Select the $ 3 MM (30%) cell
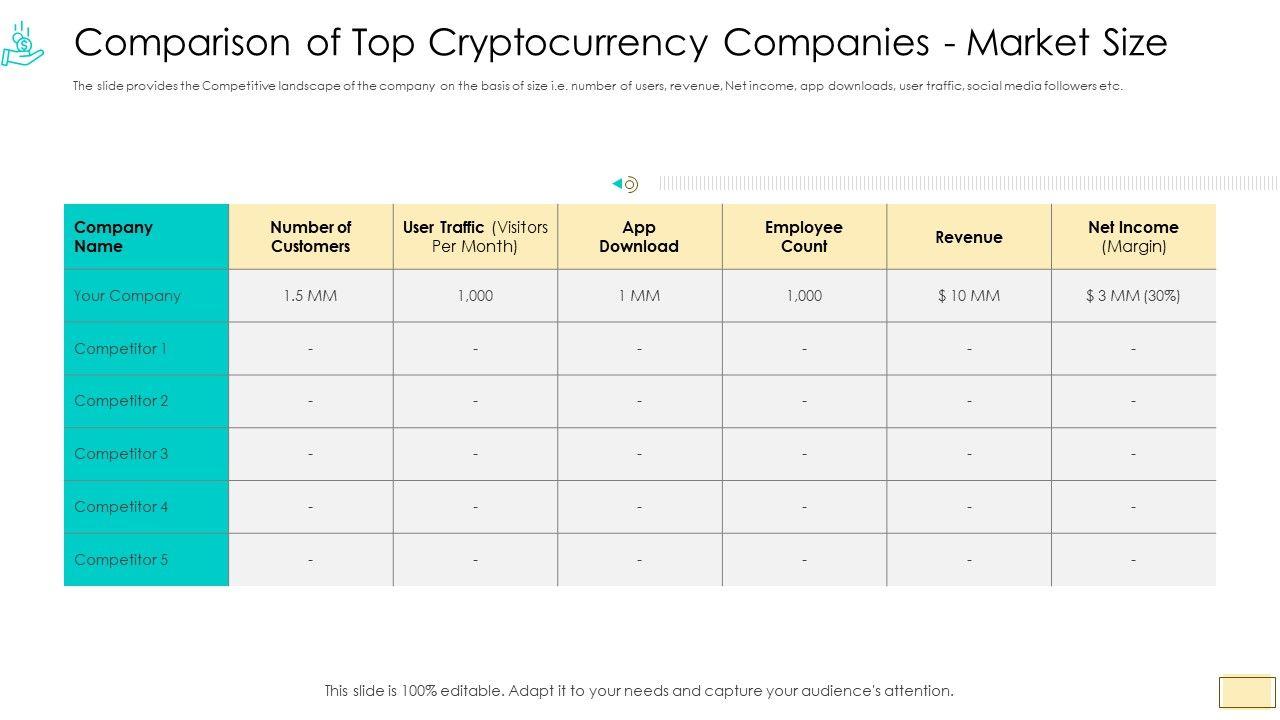 tap(1133, 296)
